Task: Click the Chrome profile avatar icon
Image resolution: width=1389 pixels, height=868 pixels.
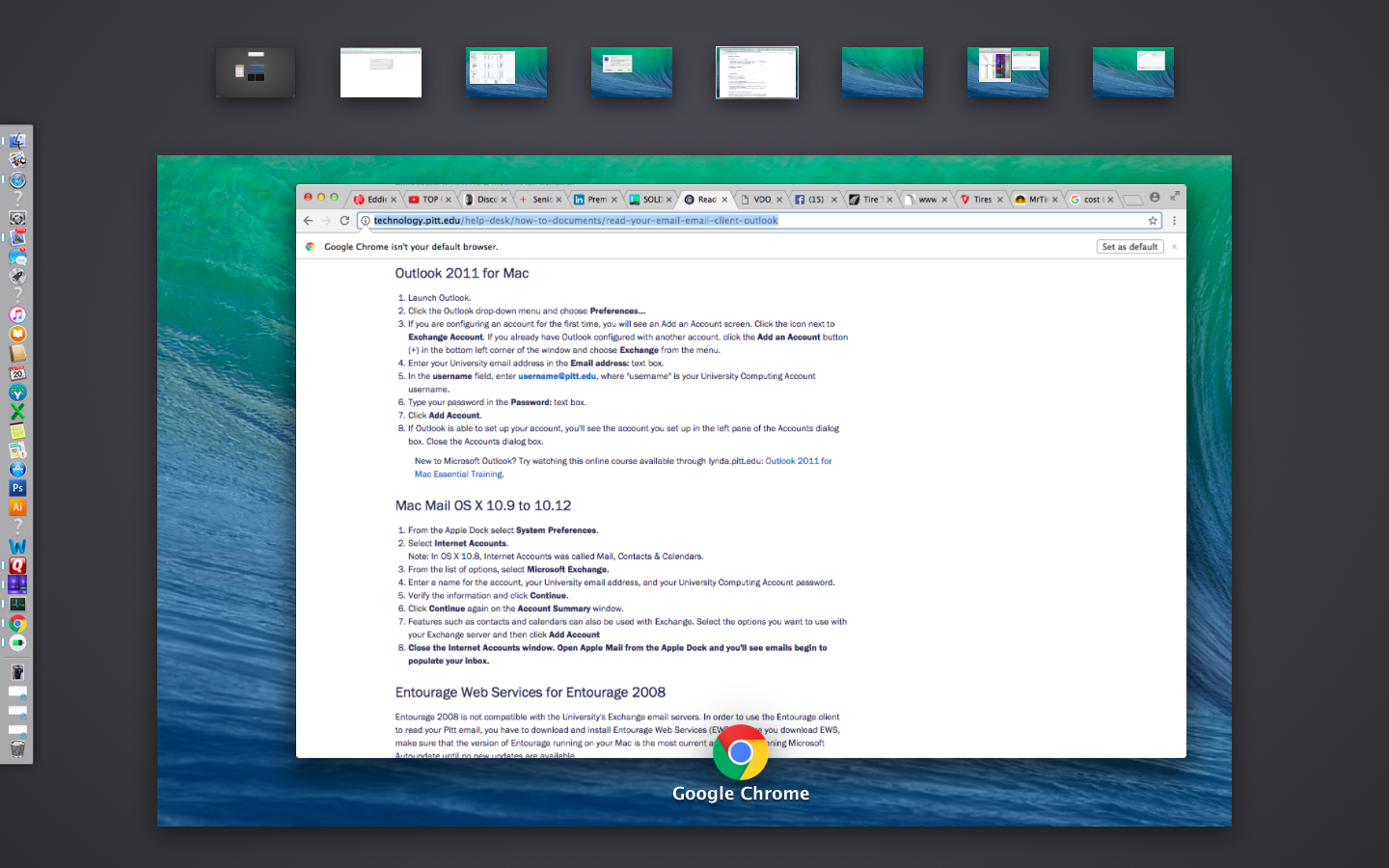Action: 1155,198
